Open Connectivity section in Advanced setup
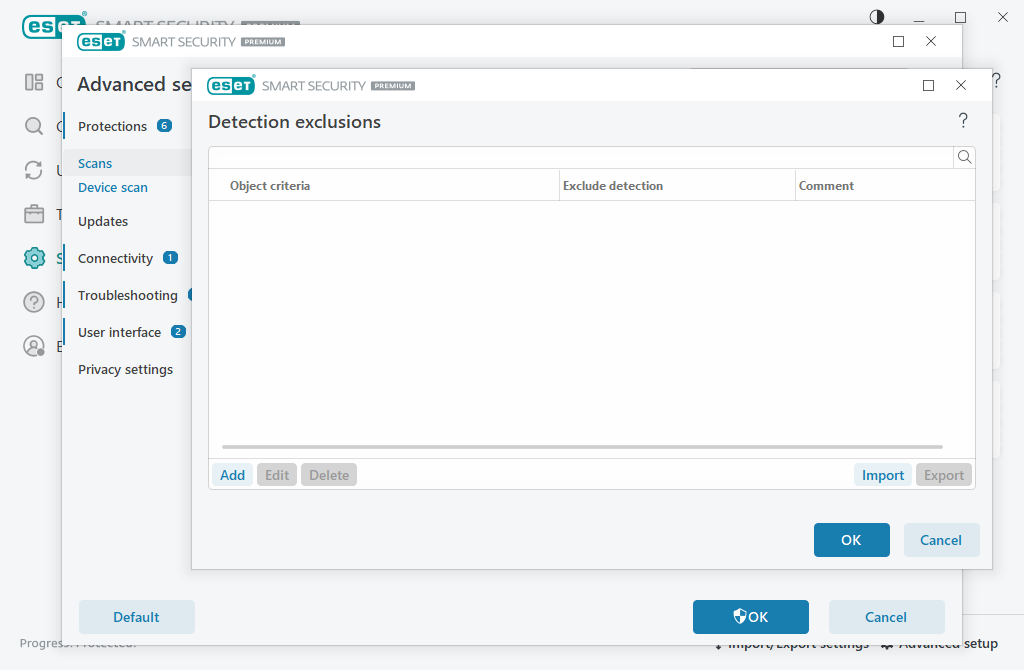 pos(116,259)
